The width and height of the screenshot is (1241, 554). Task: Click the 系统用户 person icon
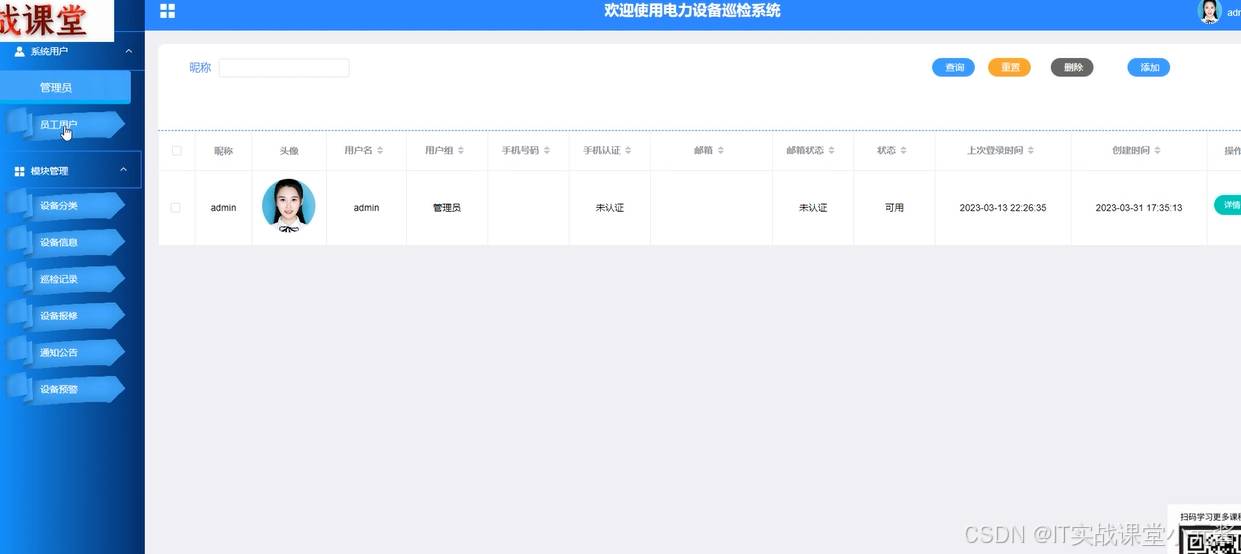19,51
